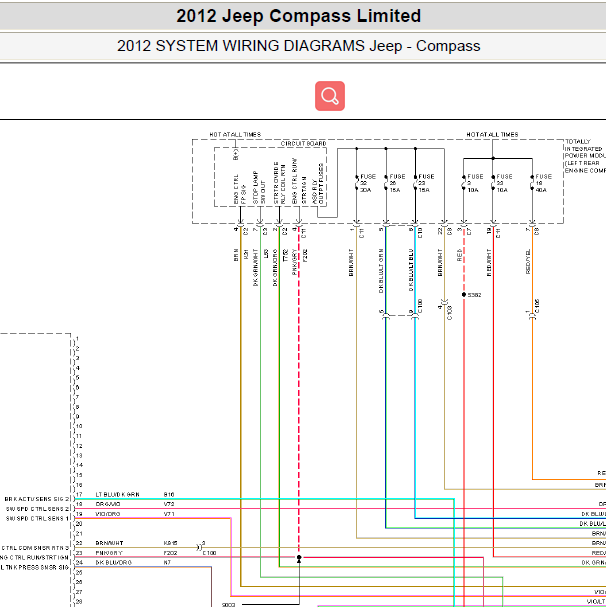Click the "F202" code on pin 23 row
606x607 pixels.
coord(170,553)
